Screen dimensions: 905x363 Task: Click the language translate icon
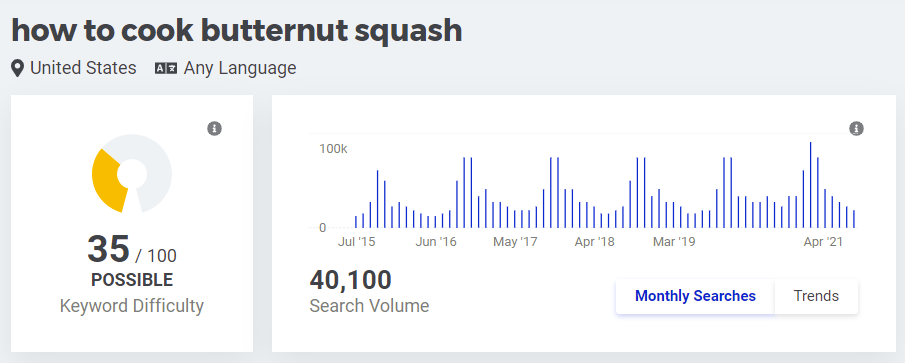click(166, 69)
